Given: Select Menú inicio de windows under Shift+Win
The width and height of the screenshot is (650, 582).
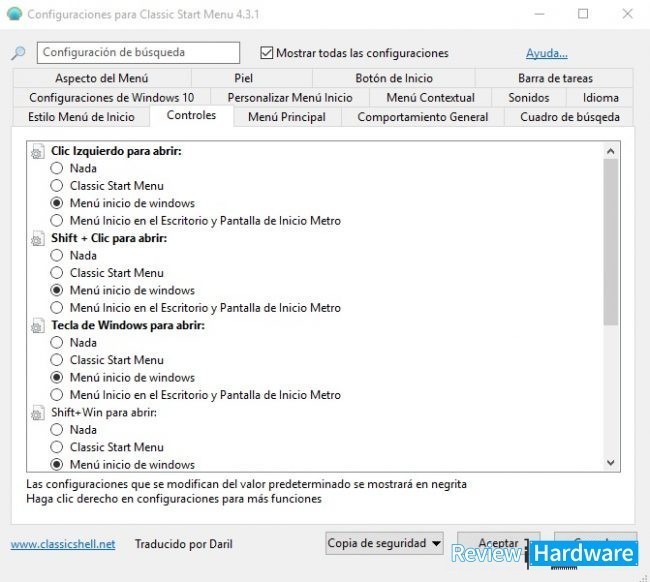Looking at the screenshot, I should tap(57, 464).
